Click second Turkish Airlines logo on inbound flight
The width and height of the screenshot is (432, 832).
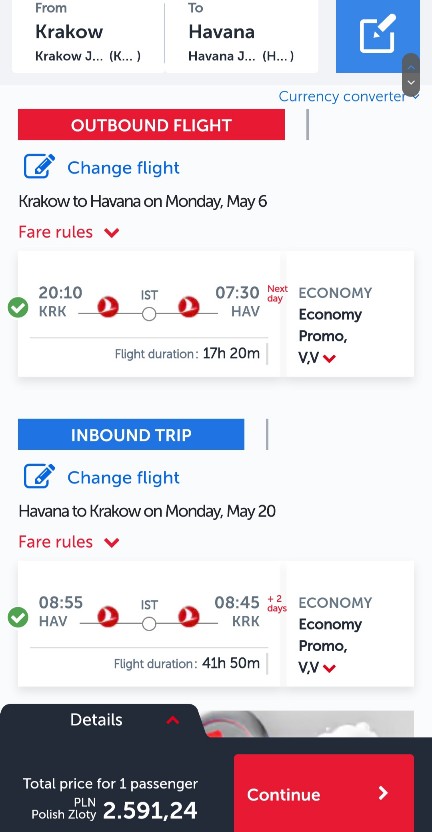(188, 617)
